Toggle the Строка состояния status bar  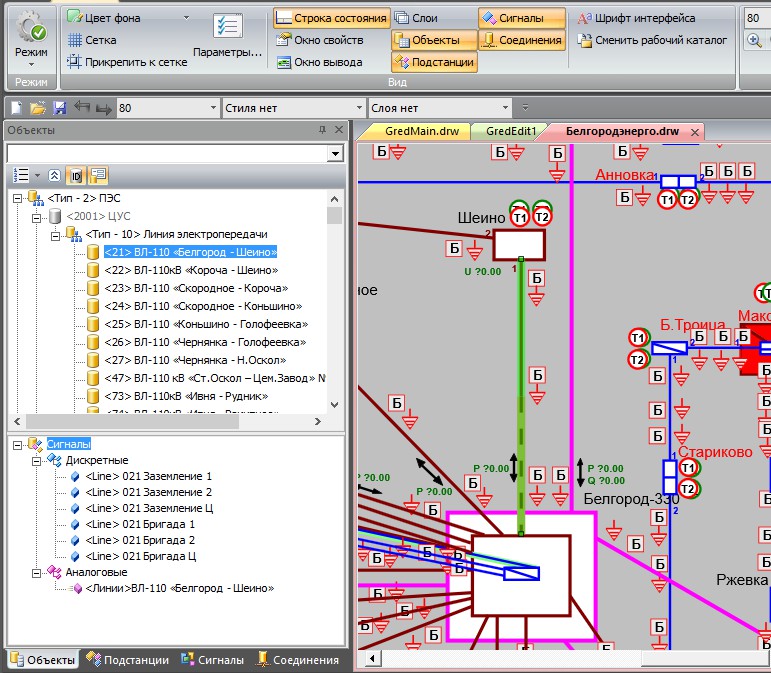click(331, 18)
